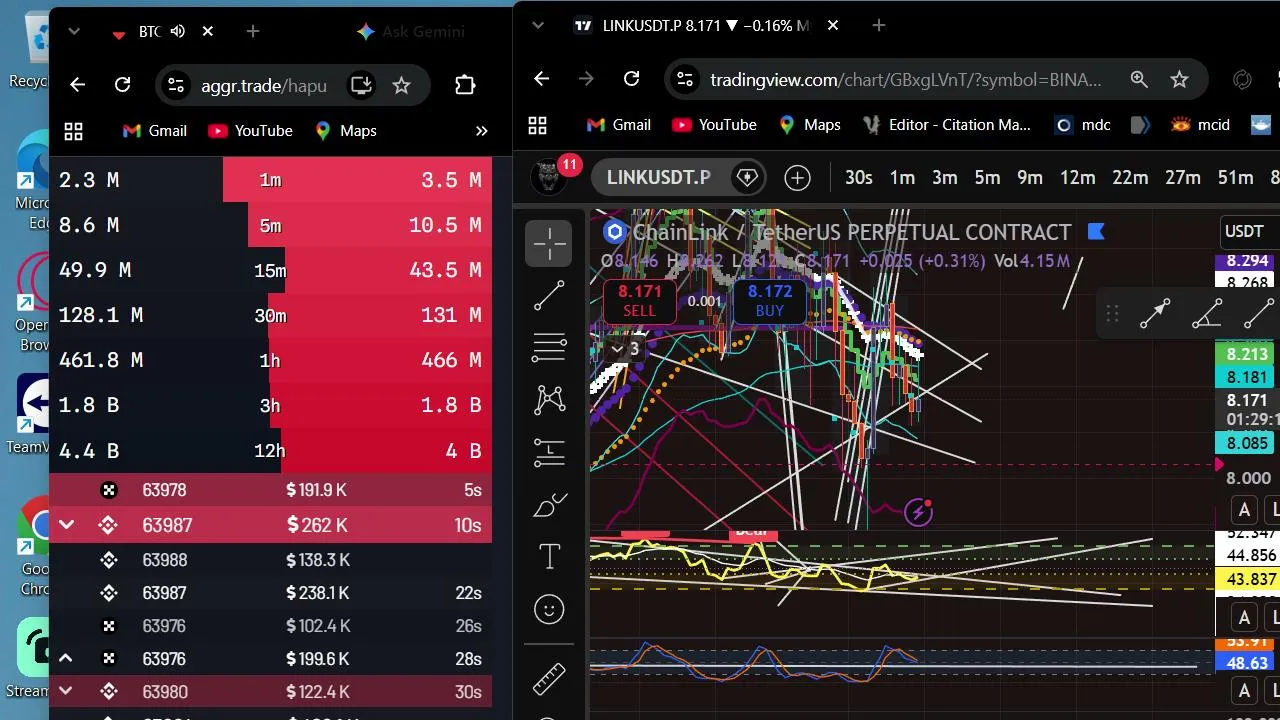Open the zoom magnifier icon in TradingView address bar
Image resolution: width=1280 pixels, height=720 pixels.
[x=1139, y=79]
